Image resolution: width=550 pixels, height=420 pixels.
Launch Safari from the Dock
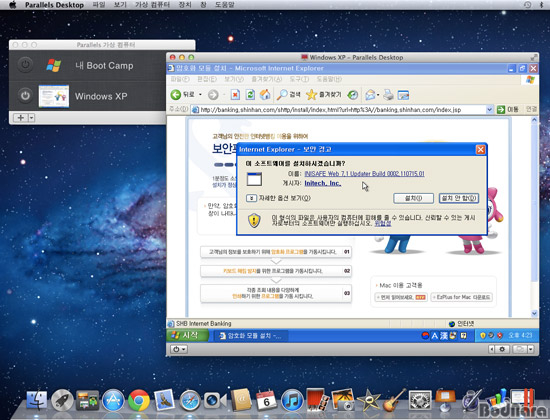(x=190, y=400)
